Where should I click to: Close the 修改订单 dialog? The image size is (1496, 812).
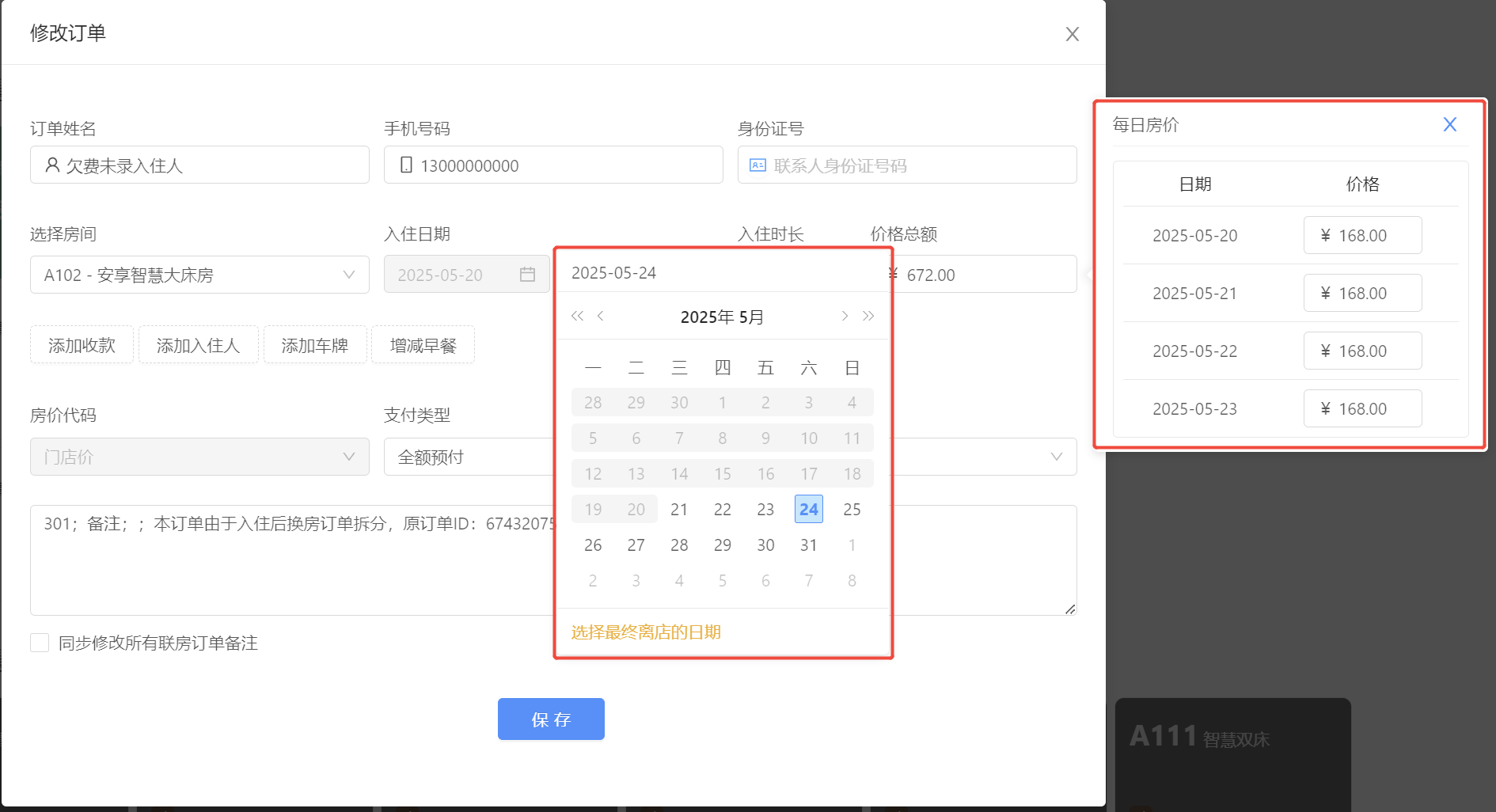(x=1072, y=34)
